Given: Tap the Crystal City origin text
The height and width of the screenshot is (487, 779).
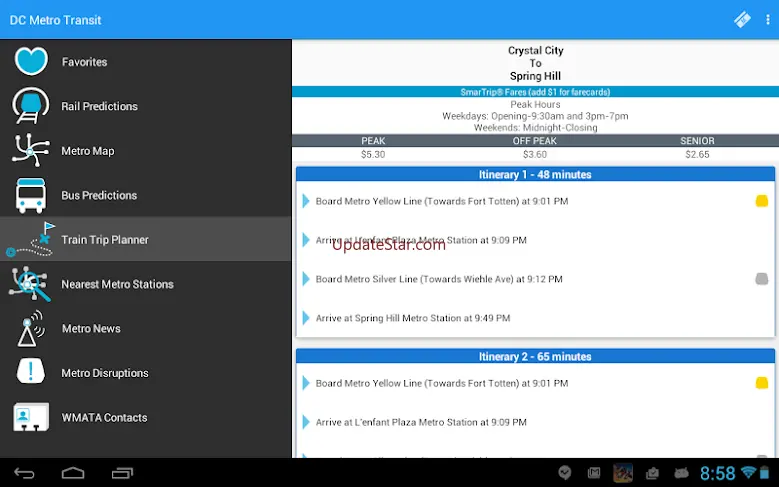Looking at the screenshot, I should pyautogui.click(x=536, y=50).
